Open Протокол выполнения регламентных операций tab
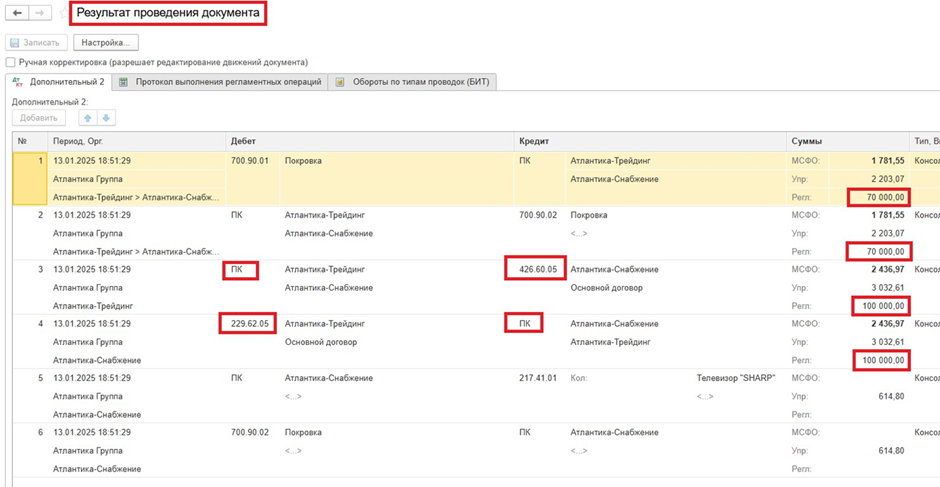 click(220, 82)
